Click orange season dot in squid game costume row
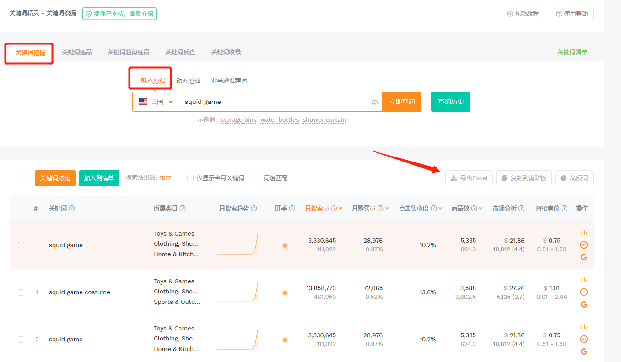 (x=285, y=293)
